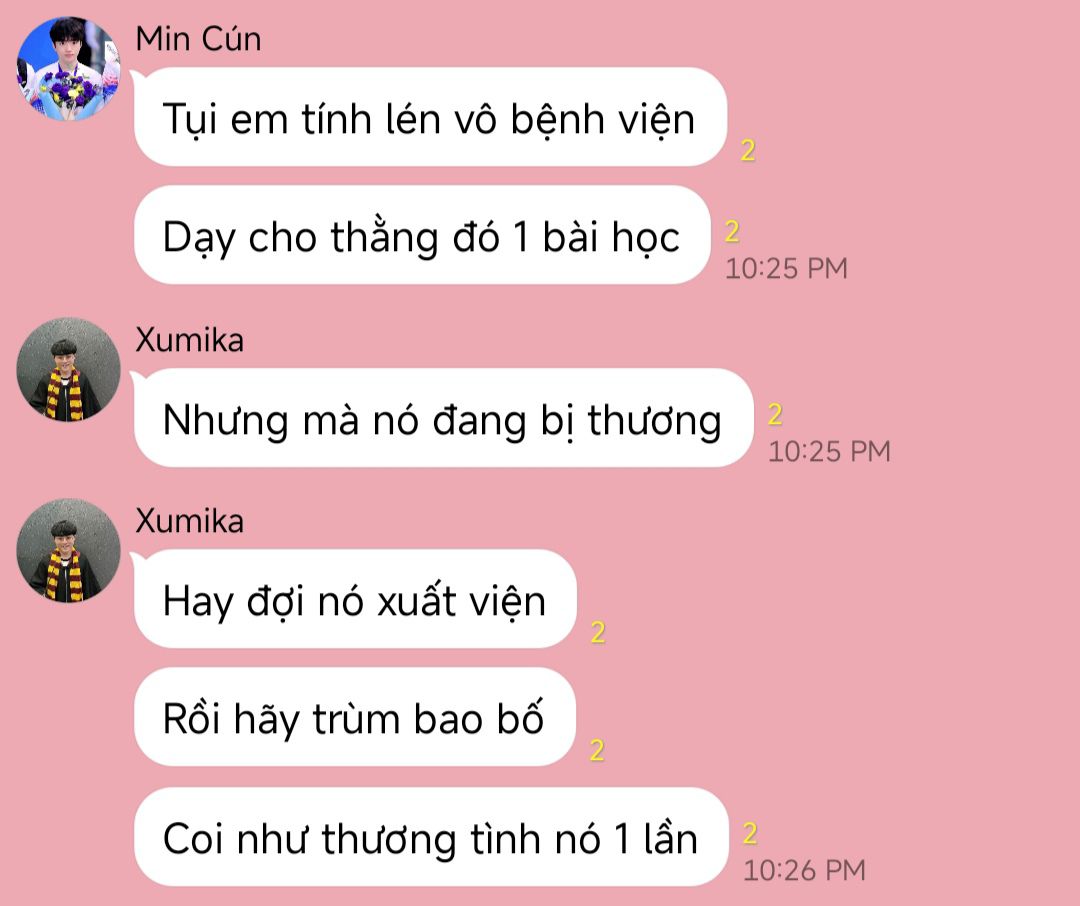Image resolution: width=1080 pixels, height=906 pixels.
Task: Select message 'Nhưng mà nó đang bị thương'
Action: (x=444, y=418)
